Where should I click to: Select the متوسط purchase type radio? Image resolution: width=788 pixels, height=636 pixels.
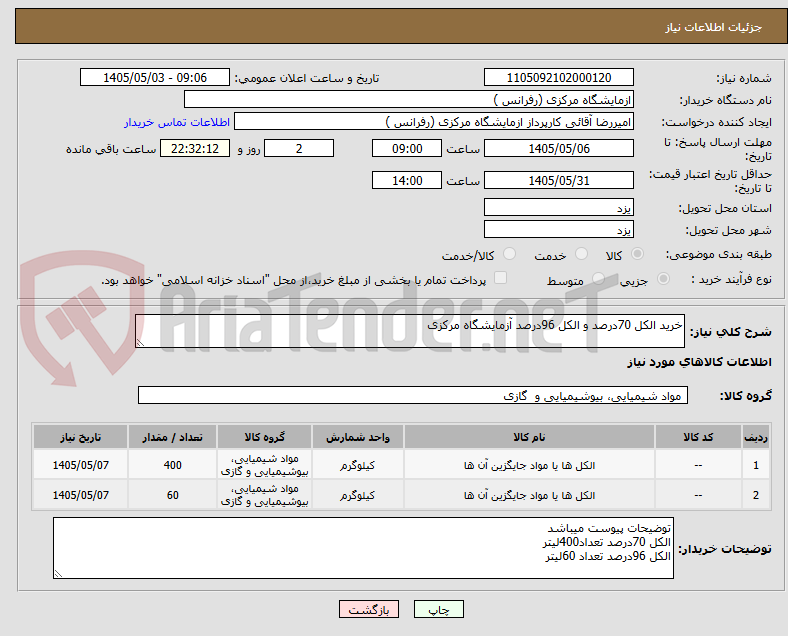point(598,279)
